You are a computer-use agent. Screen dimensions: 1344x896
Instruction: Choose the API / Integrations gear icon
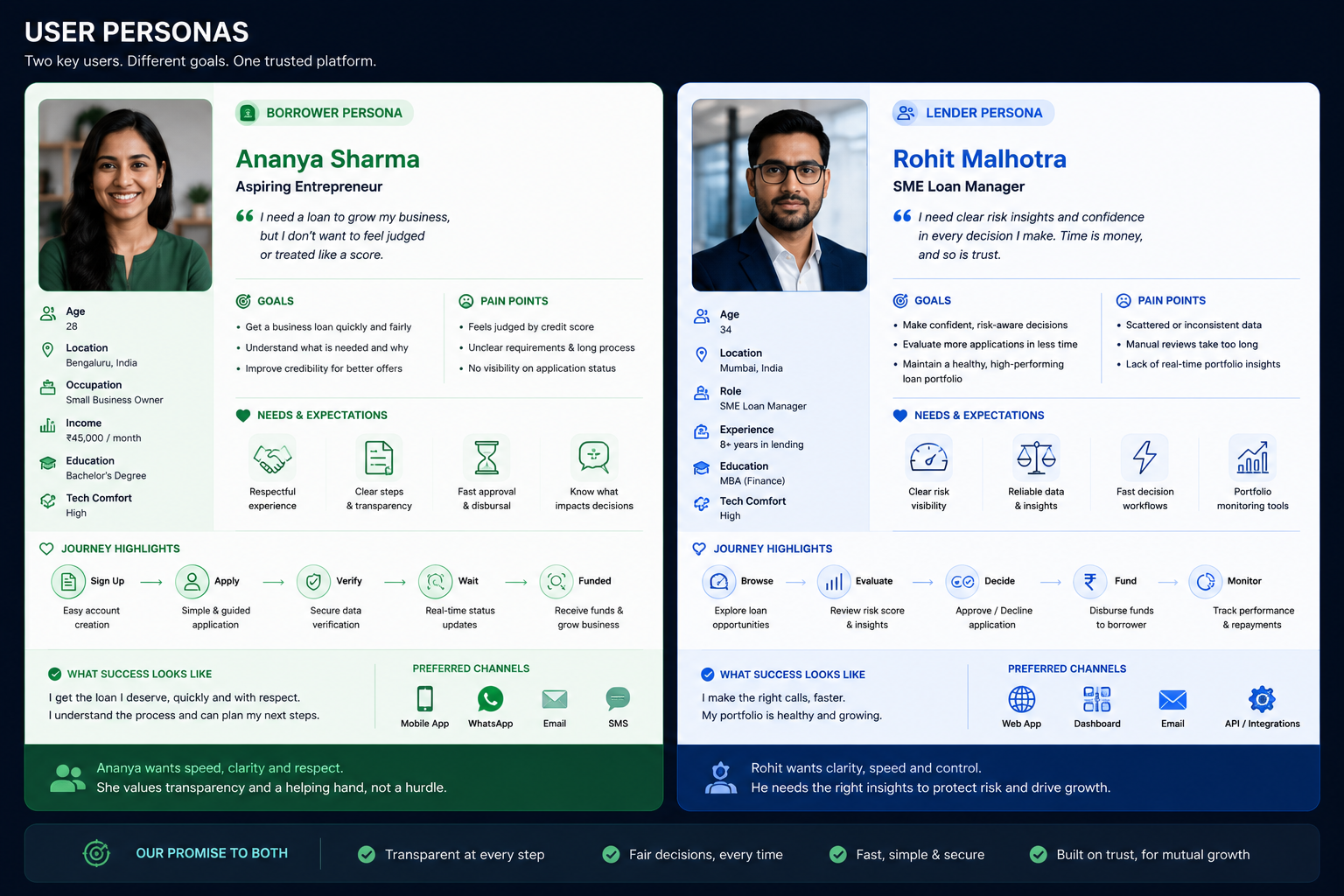tap(1262, 699)
